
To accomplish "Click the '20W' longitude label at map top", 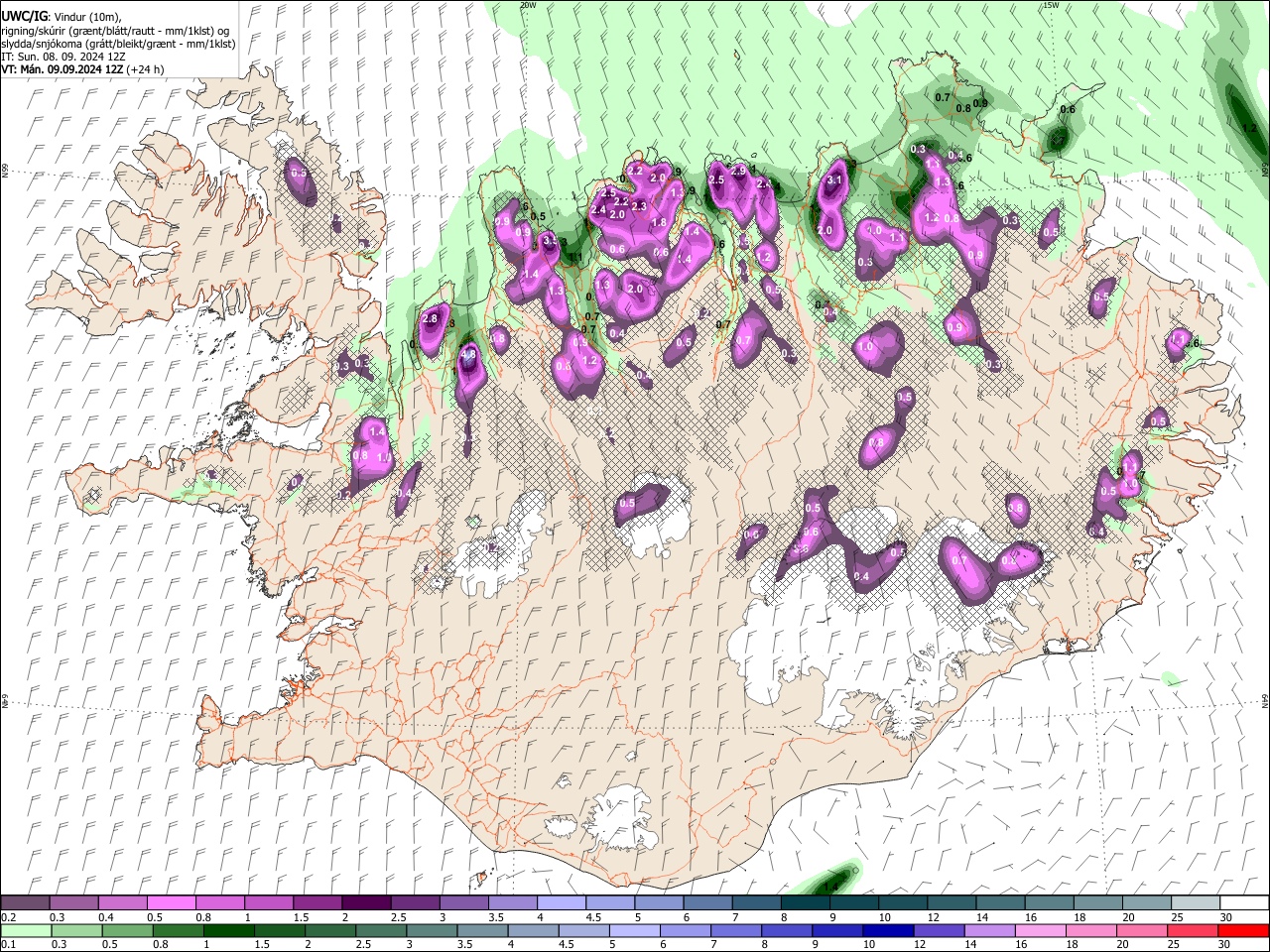I will tap(528, 5).
